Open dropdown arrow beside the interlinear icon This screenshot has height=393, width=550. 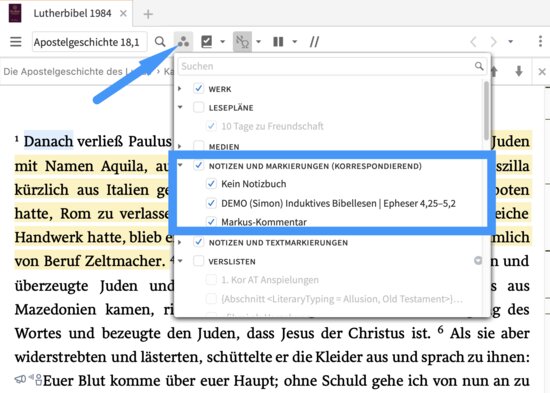pyautogui.click(x=259, y=41)
